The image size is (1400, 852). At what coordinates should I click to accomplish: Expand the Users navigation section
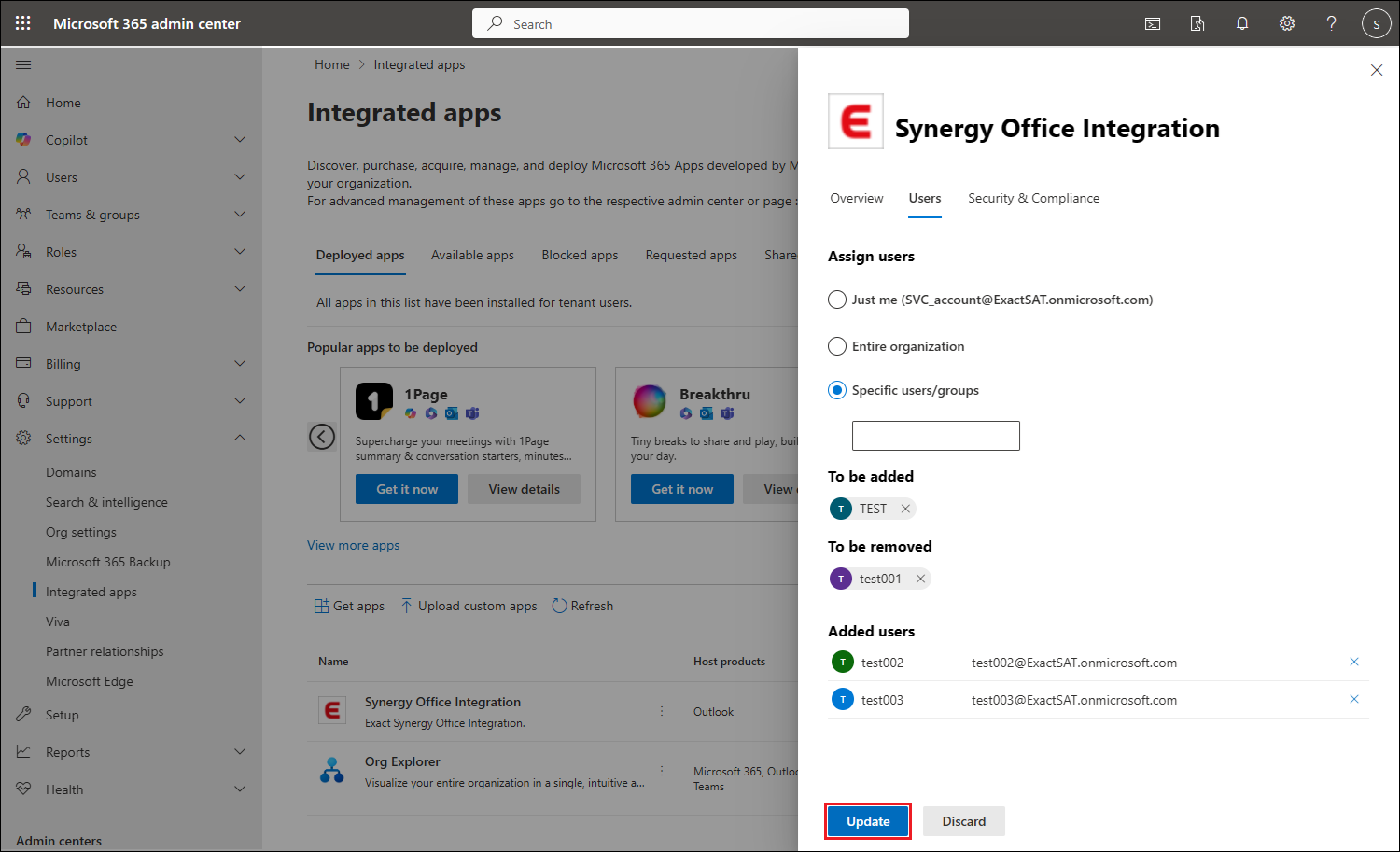pos(240,177)
